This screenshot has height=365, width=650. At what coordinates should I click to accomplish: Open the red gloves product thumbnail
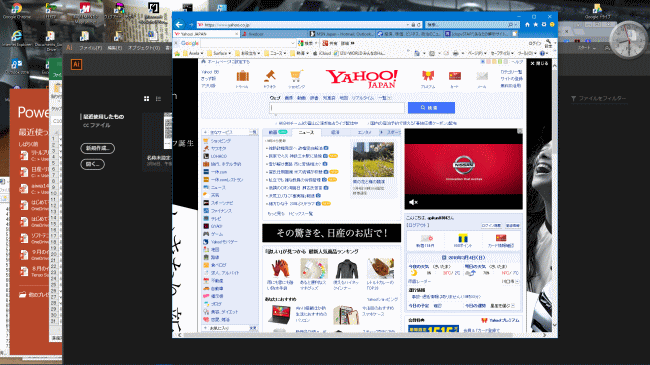[x=280, y=268]
